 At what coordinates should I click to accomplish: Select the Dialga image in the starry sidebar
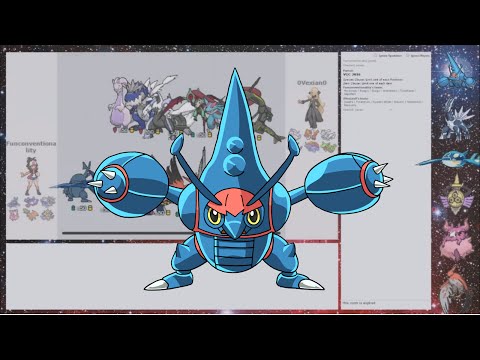click(x=456, y=119)
